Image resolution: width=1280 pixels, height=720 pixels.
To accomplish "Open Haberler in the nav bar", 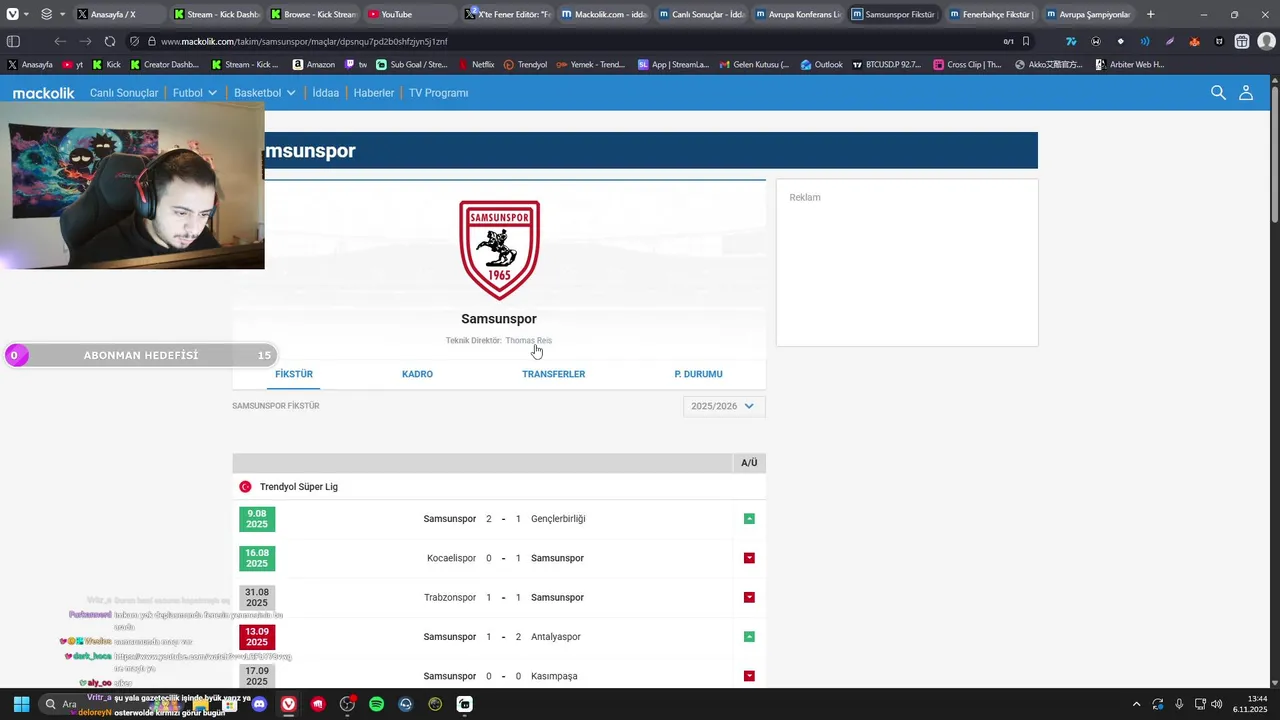I will click(x=374, y=93).
